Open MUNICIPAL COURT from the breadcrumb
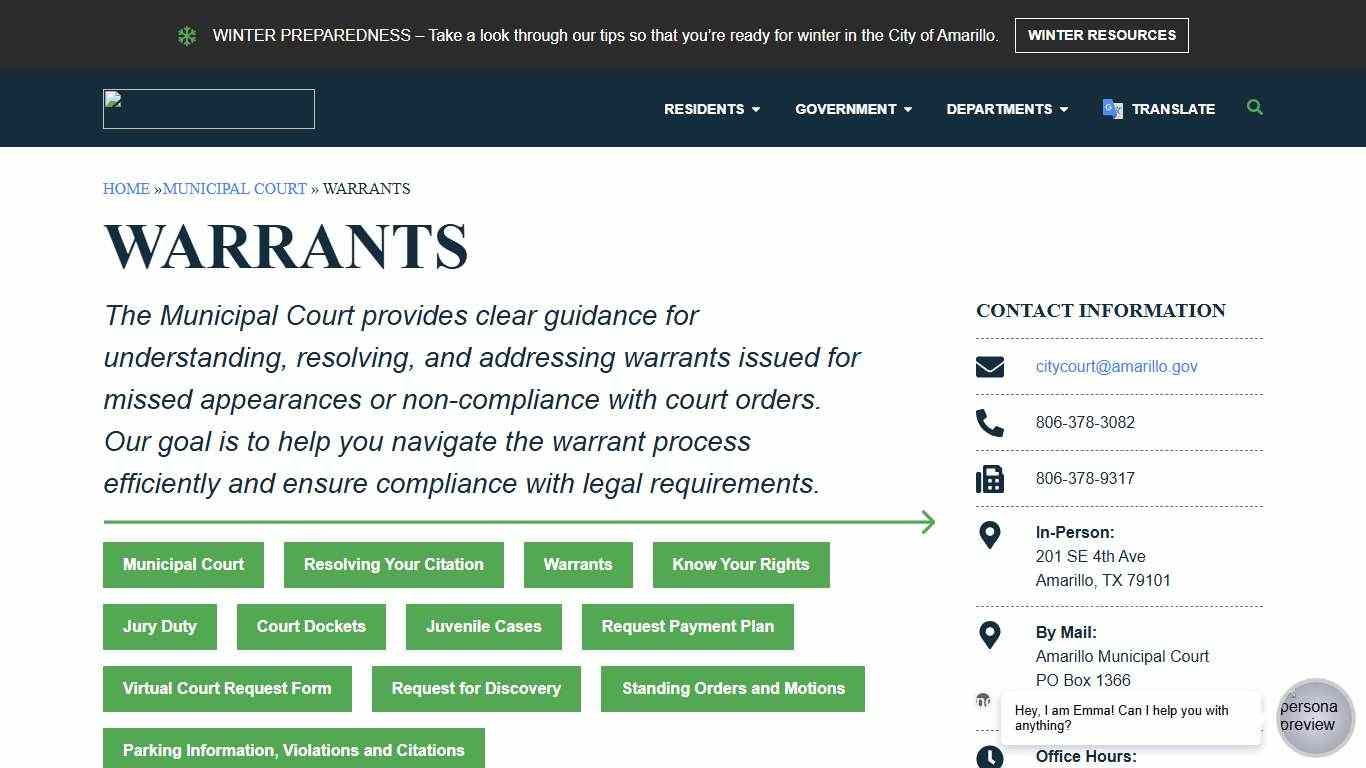Viewport: 1366px width, 768px height. click(x=235, y=188)
